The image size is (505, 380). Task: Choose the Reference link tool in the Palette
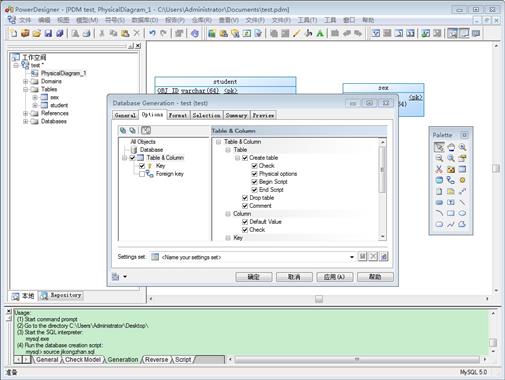coord(451,180)
